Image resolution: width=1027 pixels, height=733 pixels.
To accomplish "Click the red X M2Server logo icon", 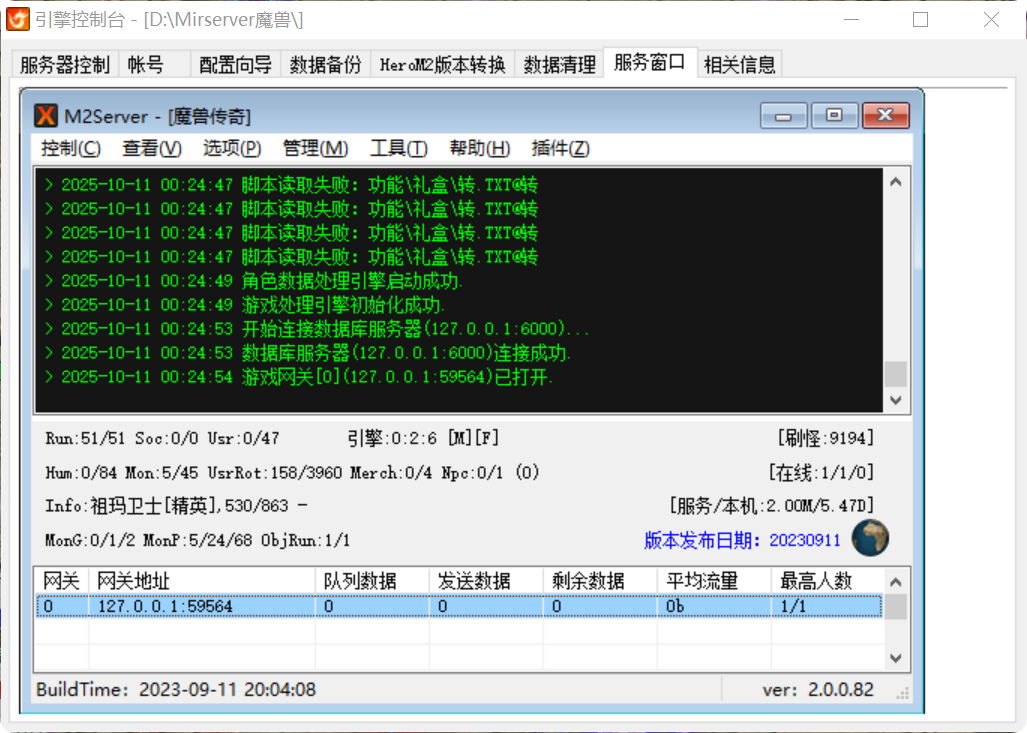I will tap(45, 115).
